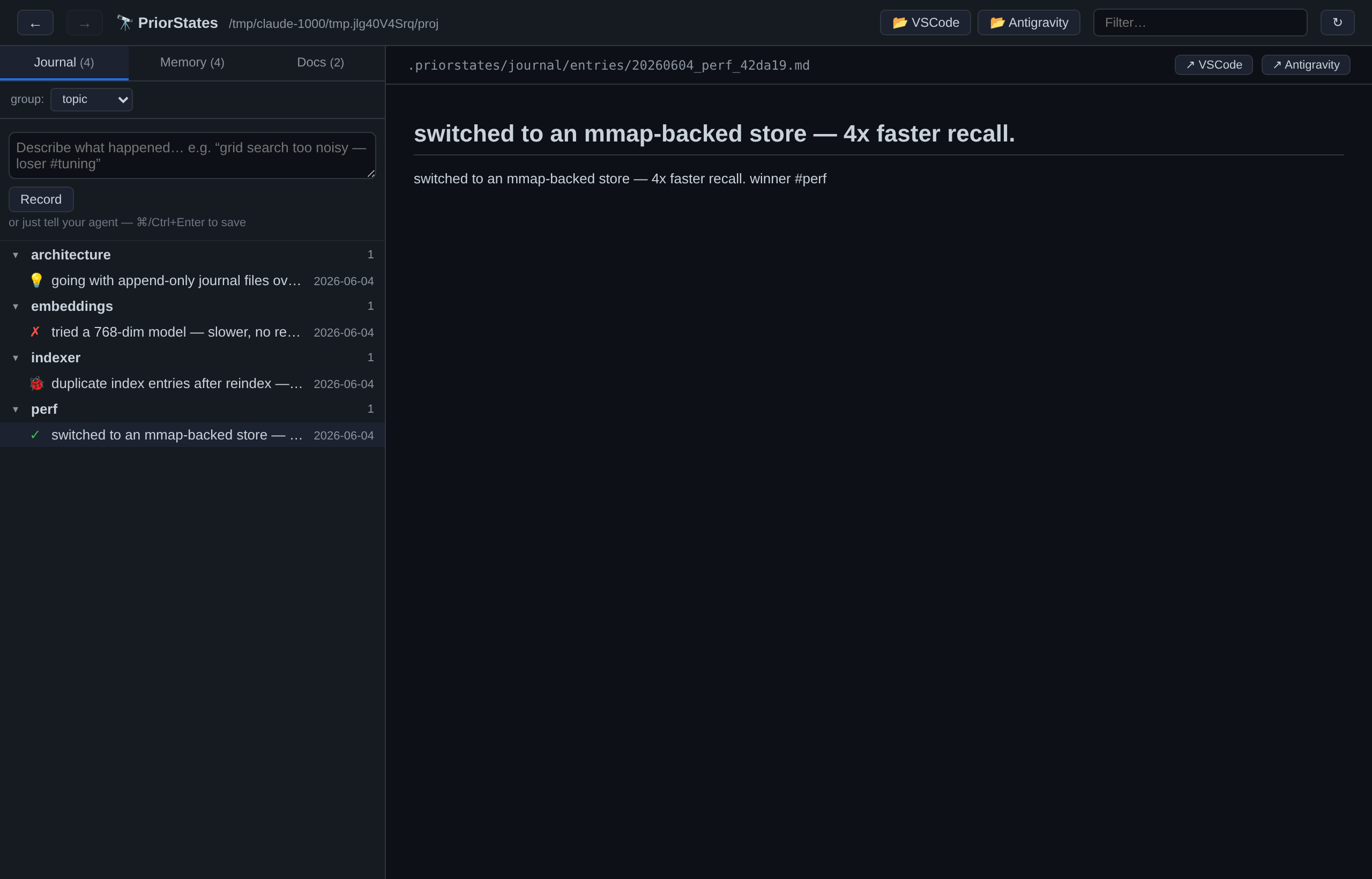The height and width of the screenshot is (879, 1372).
Task: Click the resize handle of the description box
Action: pos(371,174)
